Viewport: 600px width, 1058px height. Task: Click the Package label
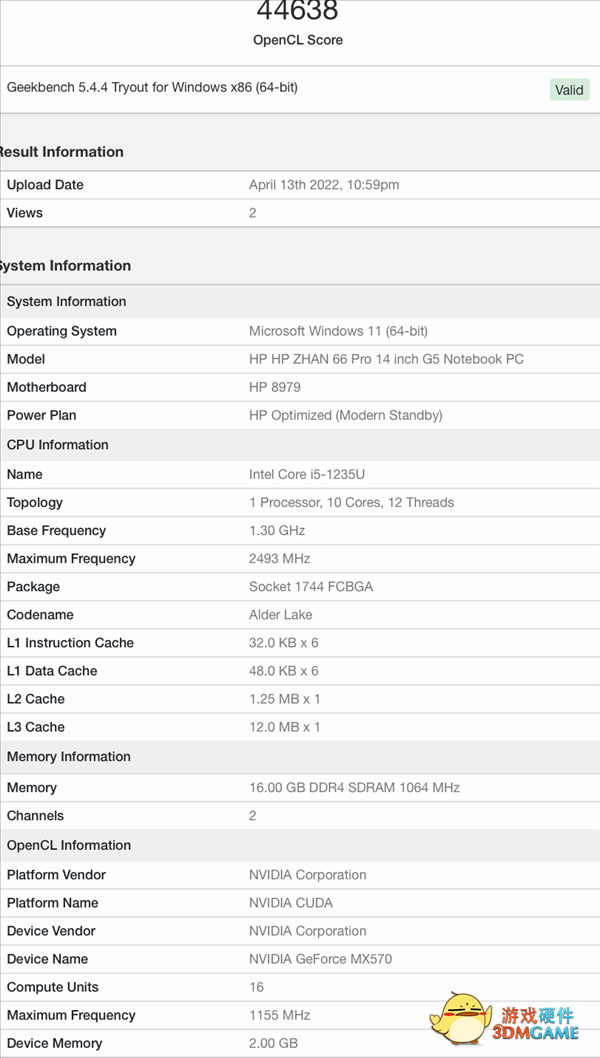pyautogui.click(x=33, y=587)
